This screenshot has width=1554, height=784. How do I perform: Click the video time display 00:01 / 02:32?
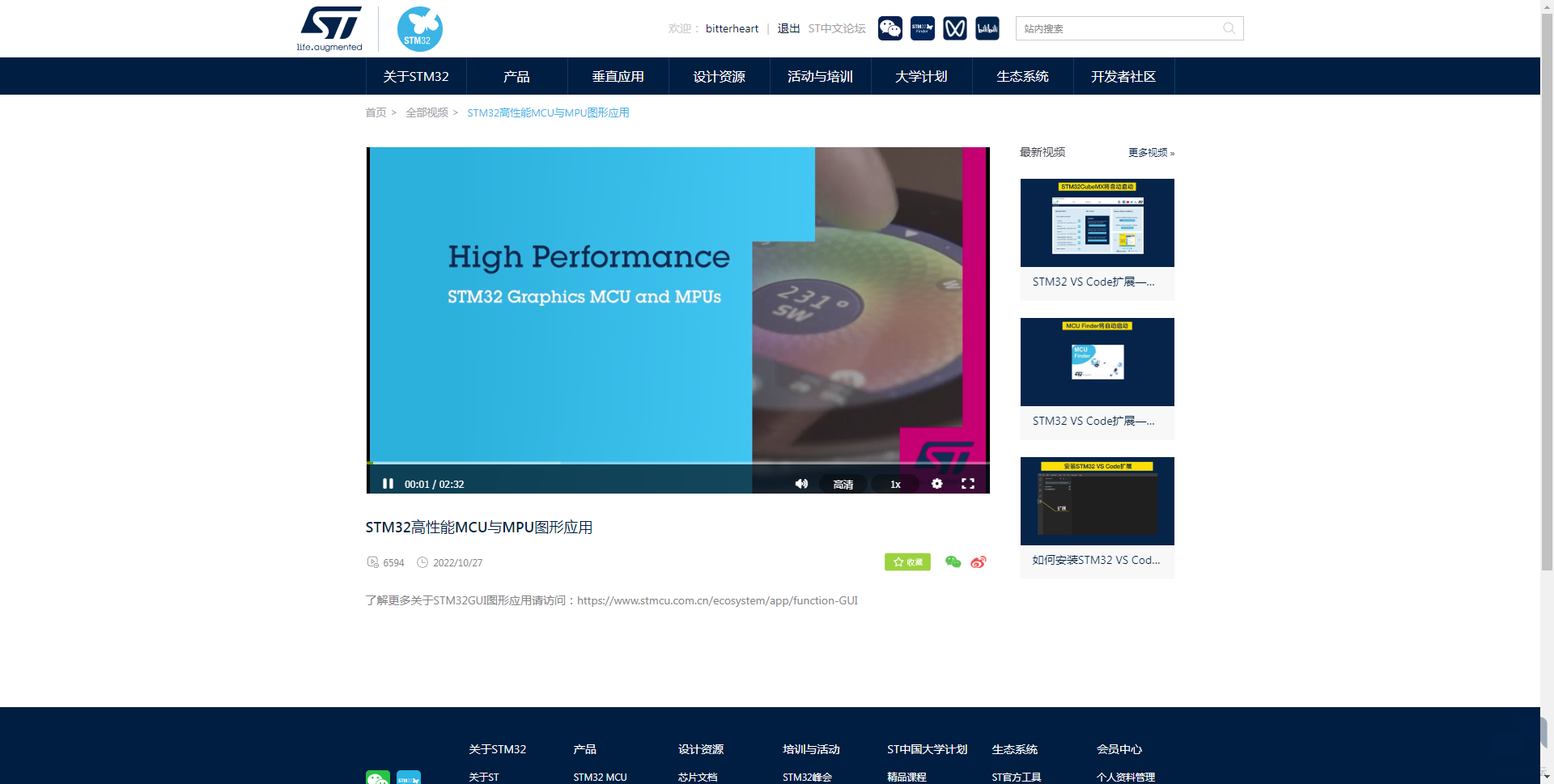coord(435,484)
